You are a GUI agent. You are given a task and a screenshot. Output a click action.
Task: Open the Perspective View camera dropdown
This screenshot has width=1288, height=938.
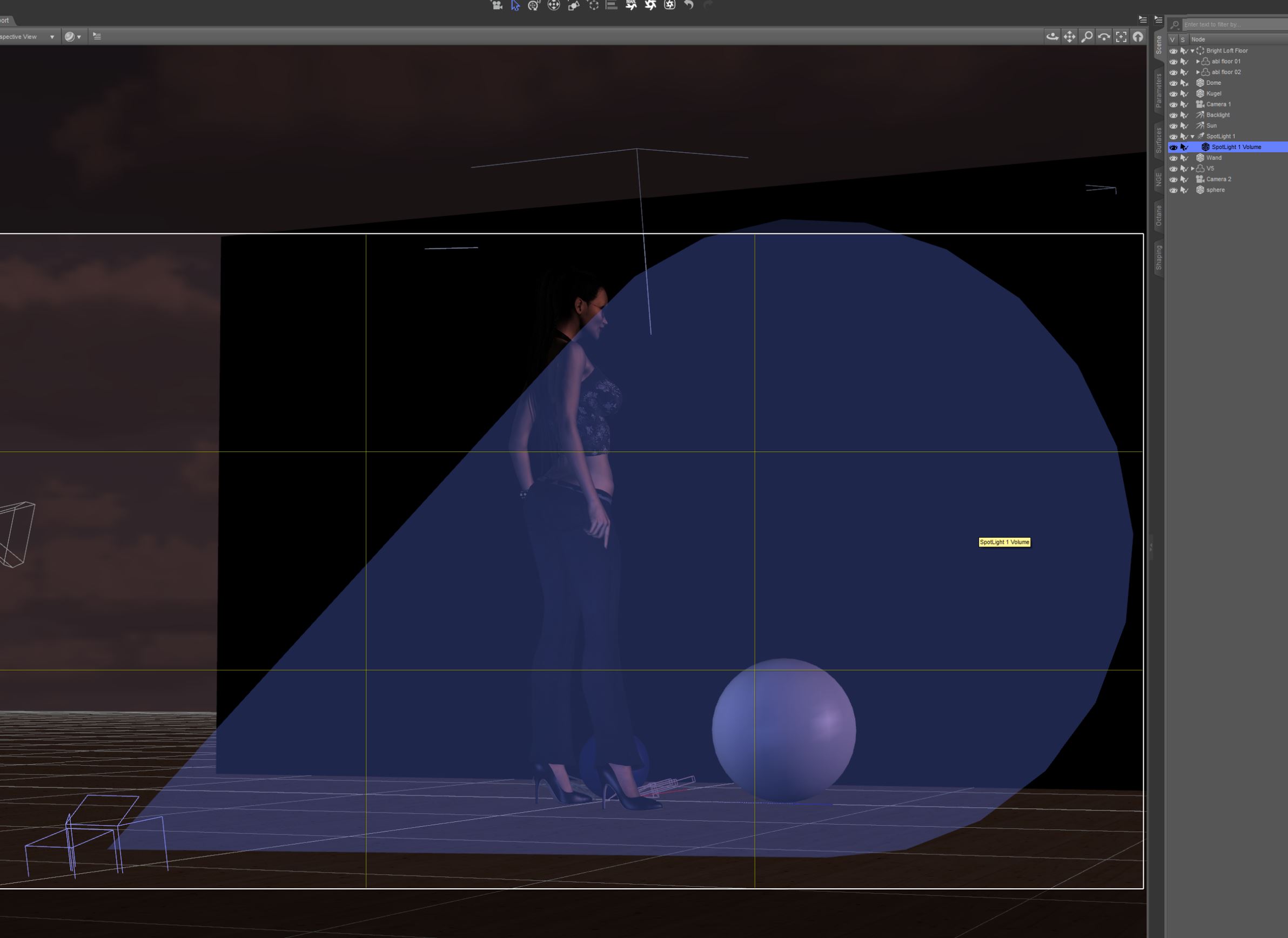pos(52,37)
